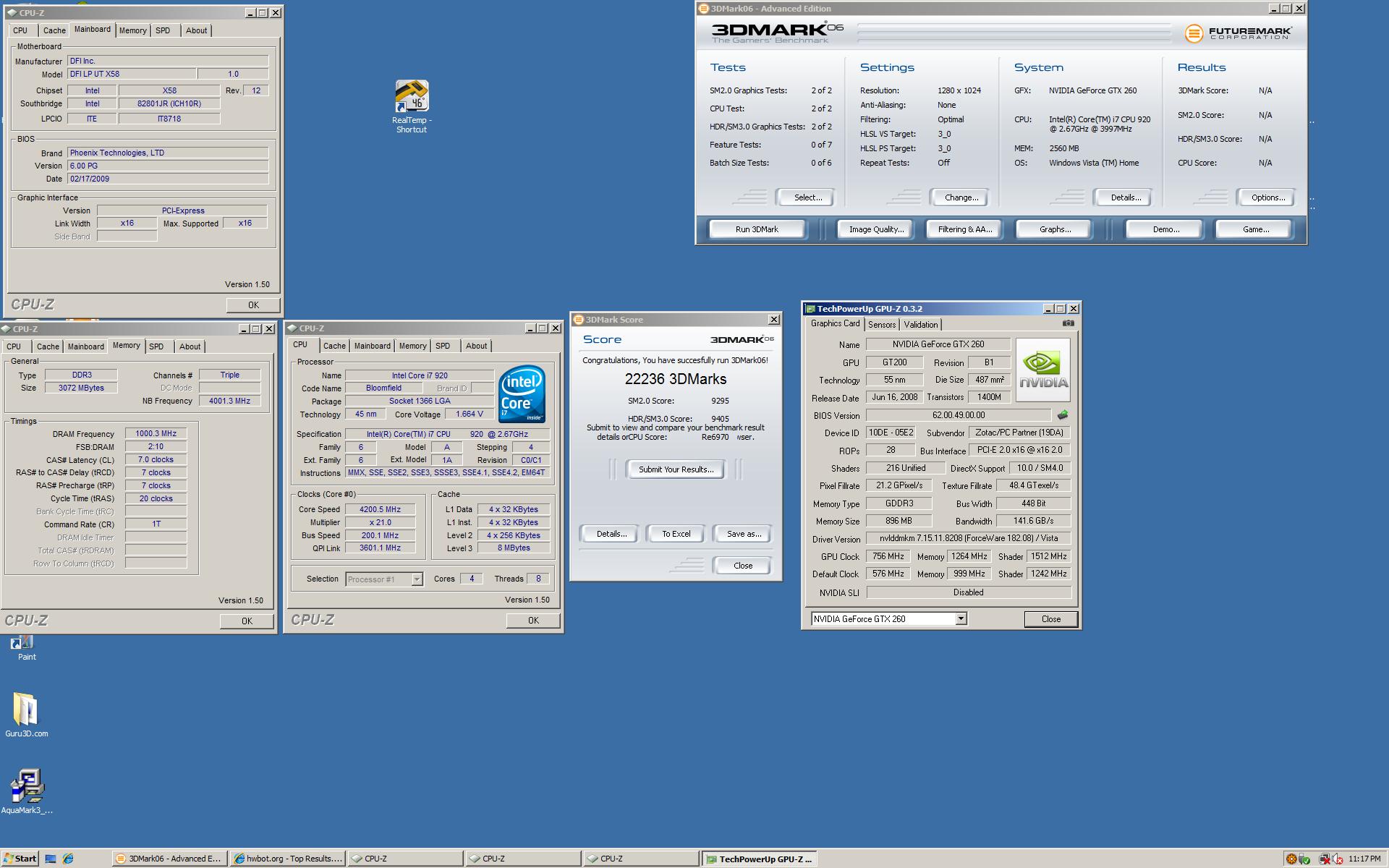1389x868 pixels.
Task: Open the AquaMark3 desktop icon
Action: point(27,791)
